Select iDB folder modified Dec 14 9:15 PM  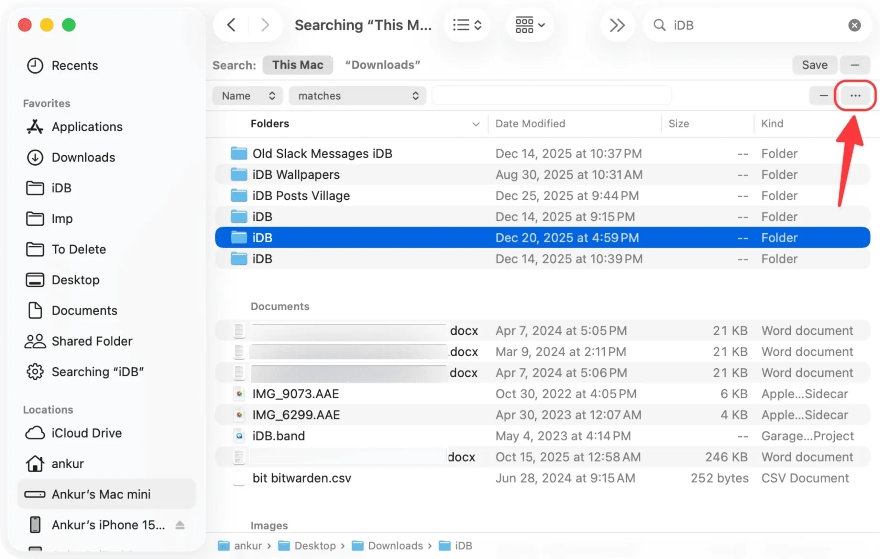542,217
